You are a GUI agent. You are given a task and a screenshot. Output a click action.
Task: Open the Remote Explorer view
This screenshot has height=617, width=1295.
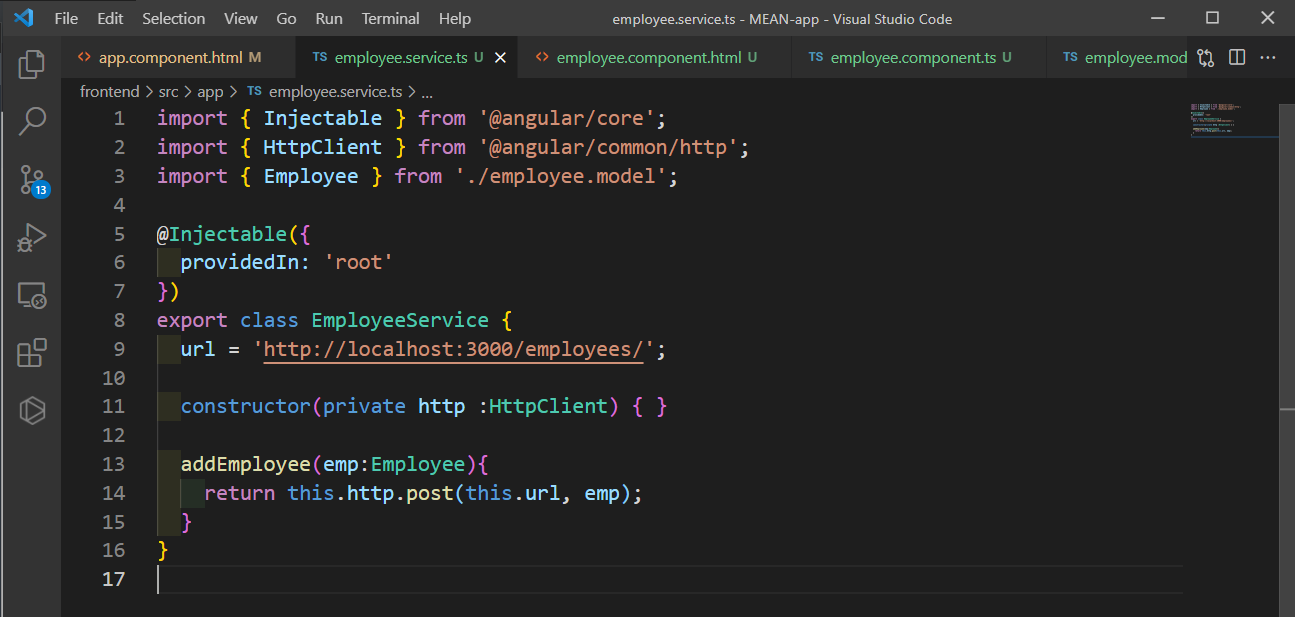[31, 295]
